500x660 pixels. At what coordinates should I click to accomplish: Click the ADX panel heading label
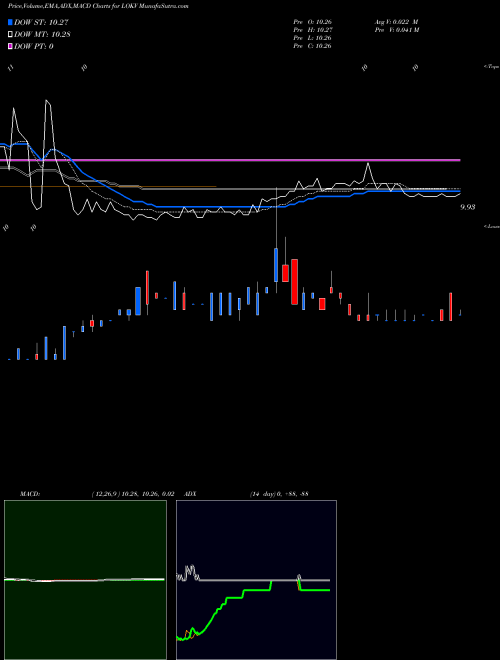click(x=190, y=494)
